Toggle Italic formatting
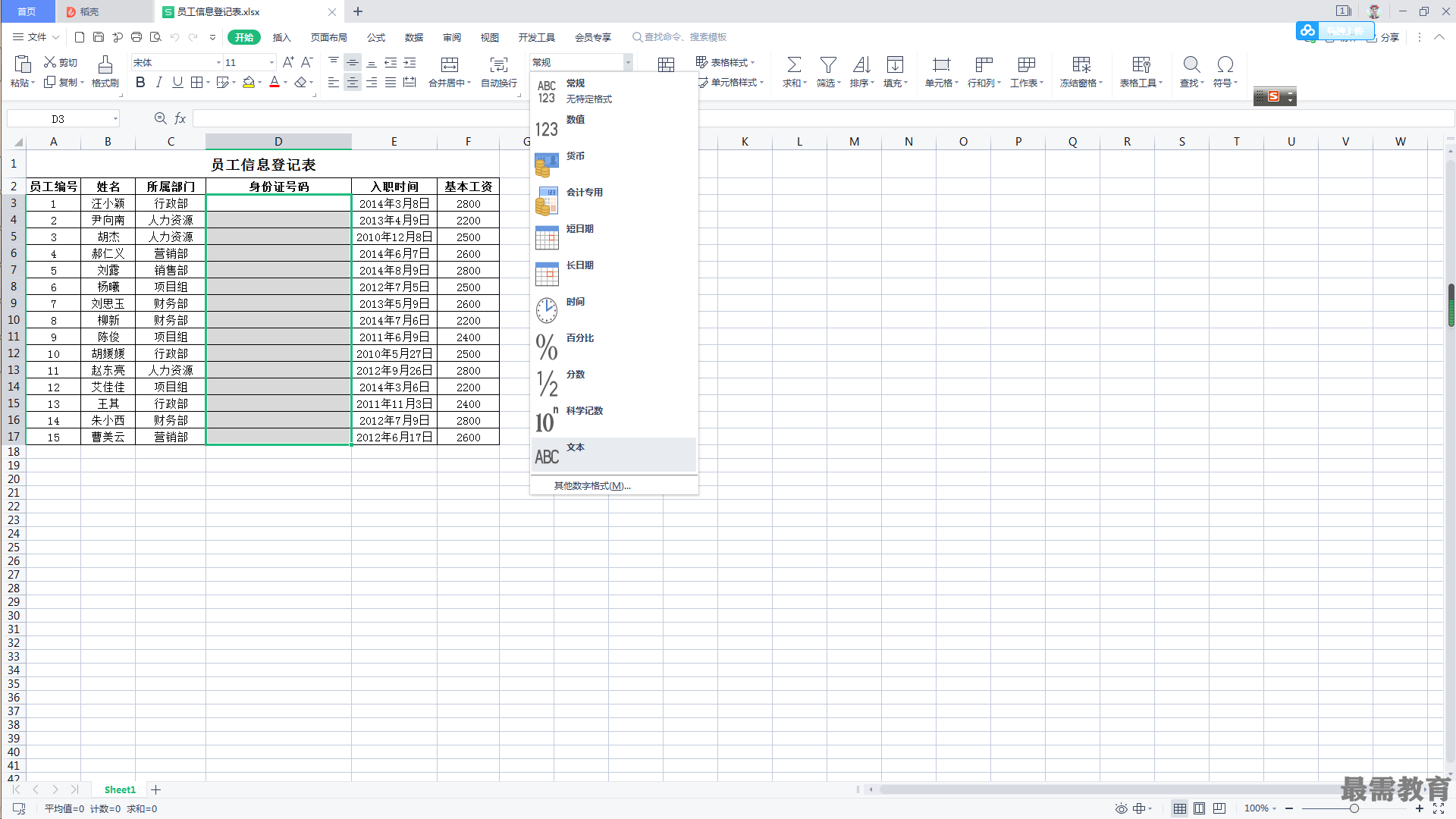 click(x=158, y=82)
